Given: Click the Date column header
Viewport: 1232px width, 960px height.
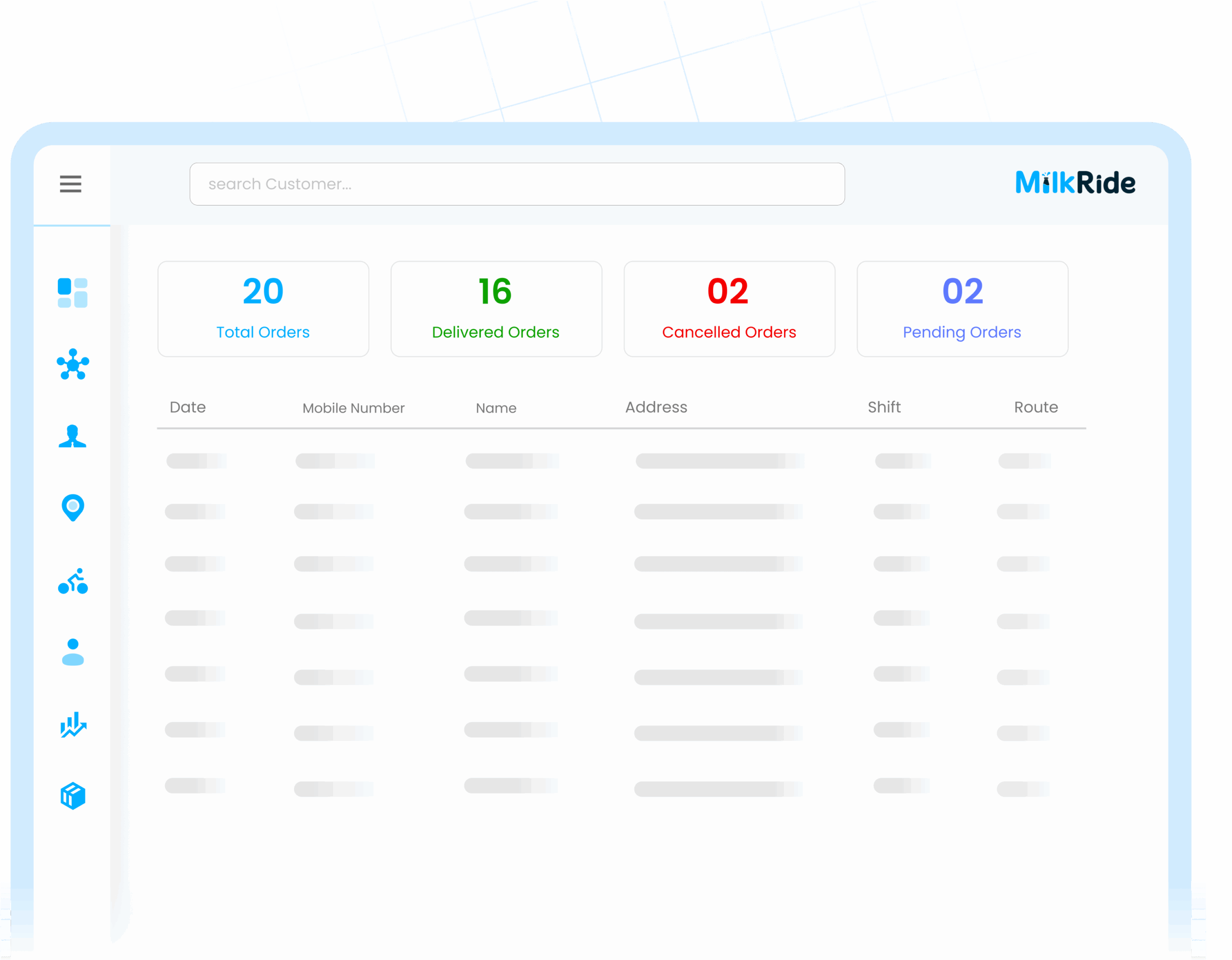Looking at the screenshot, I should click(188, 407).
